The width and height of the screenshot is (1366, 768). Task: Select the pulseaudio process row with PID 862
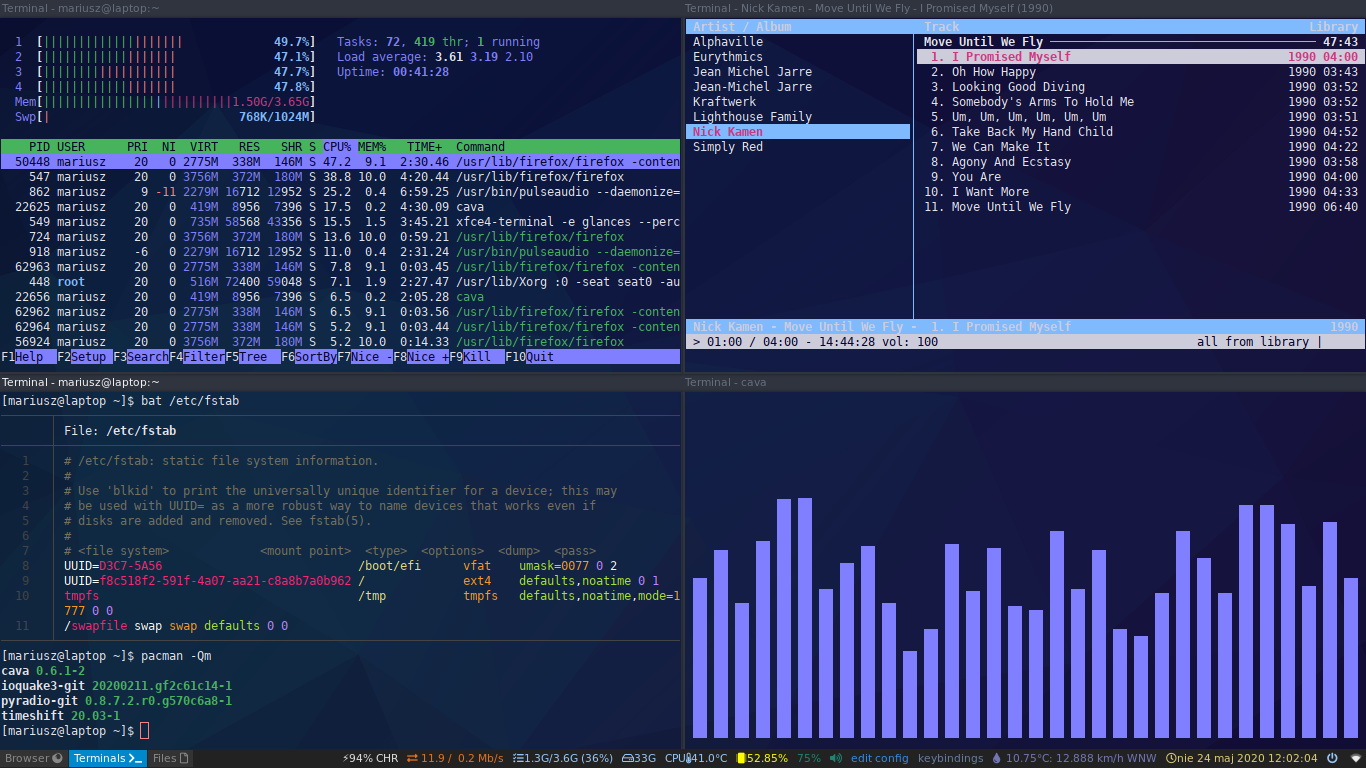[x=340, y=192]
